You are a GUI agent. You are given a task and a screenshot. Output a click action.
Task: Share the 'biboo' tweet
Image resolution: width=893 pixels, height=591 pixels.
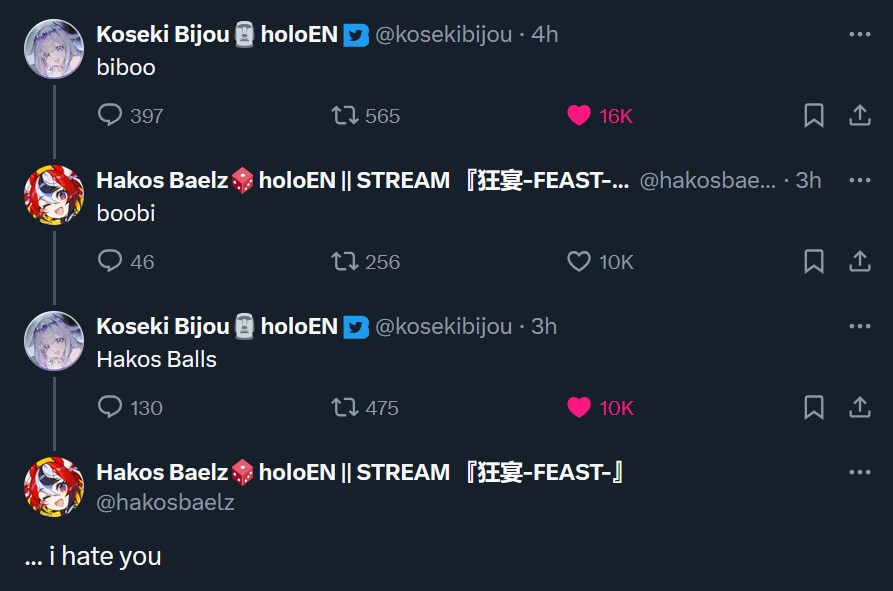coord(859,116)
